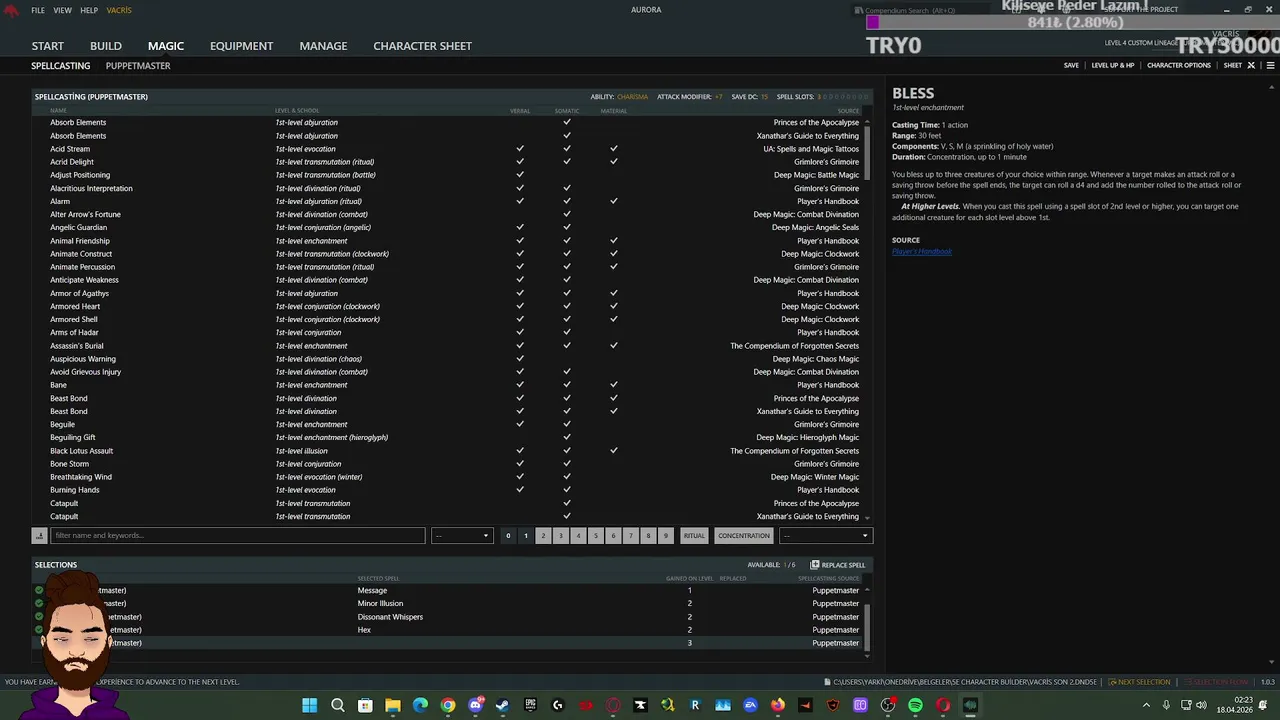Click the spell filter input field
The image size is (1280, 720).
(x=238, y=536)
